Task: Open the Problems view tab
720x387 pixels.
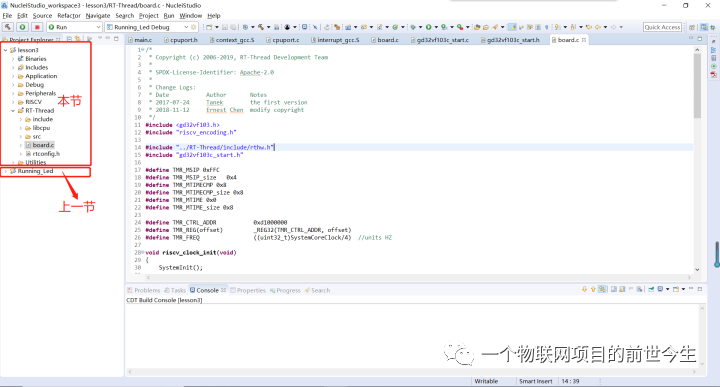Action: pos(144,290)
